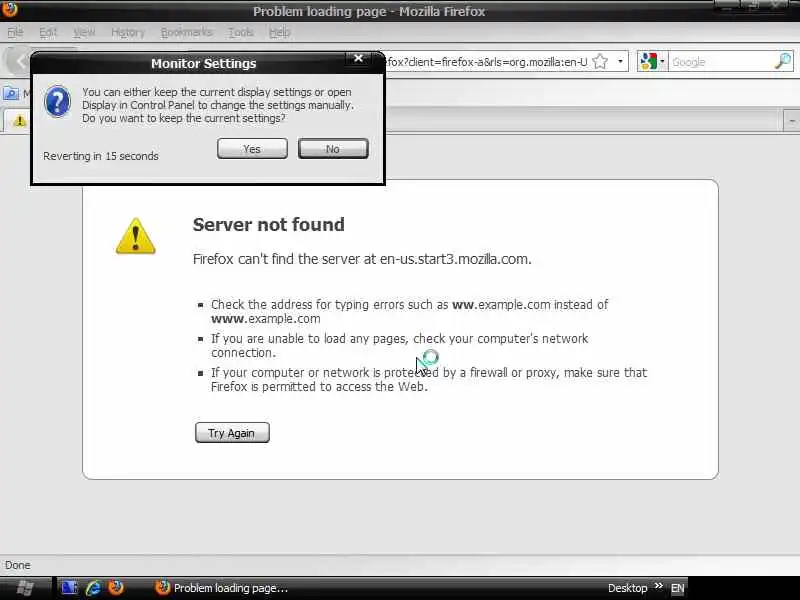The image size is (800, 600).
Task: Open the Tools menu
Action: point(240,32)
